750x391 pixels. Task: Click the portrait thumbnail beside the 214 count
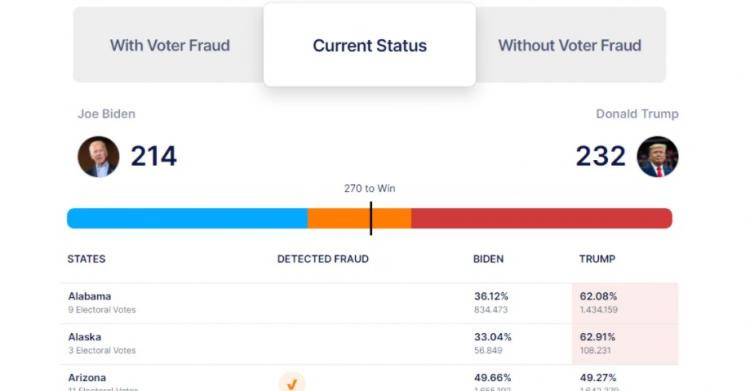click(x=99, y=156)
